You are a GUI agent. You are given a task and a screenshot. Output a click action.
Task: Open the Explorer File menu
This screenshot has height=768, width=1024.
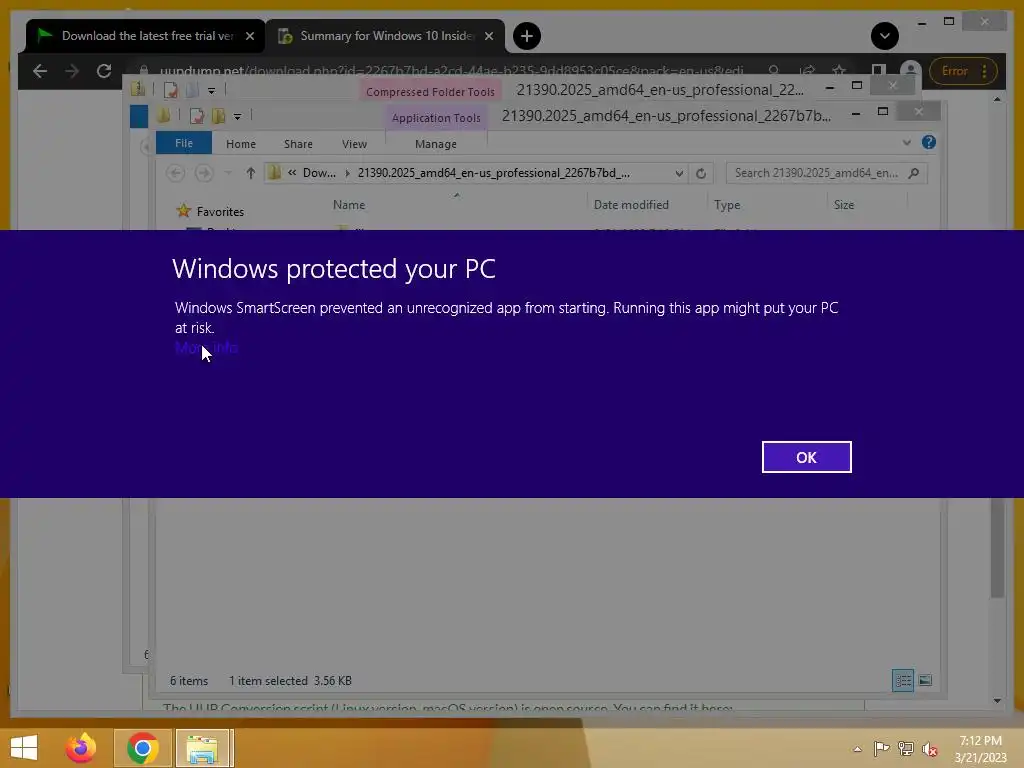[x=184, y=143]
